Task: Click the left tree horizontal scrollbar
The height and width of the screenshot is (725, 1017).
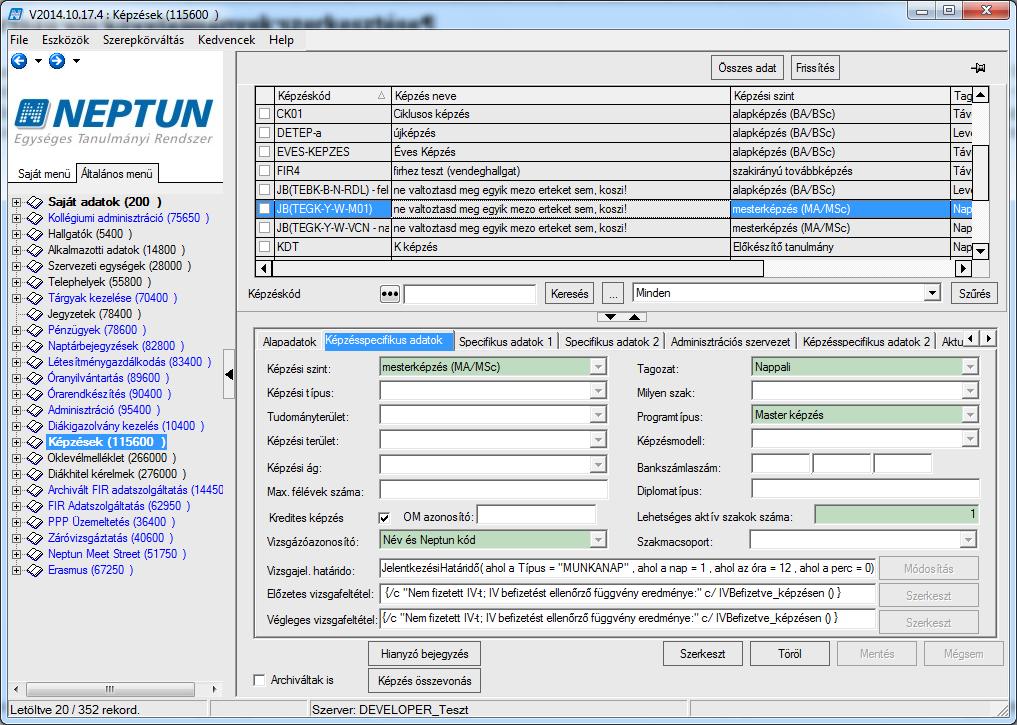Action: (x=110, y=689)
